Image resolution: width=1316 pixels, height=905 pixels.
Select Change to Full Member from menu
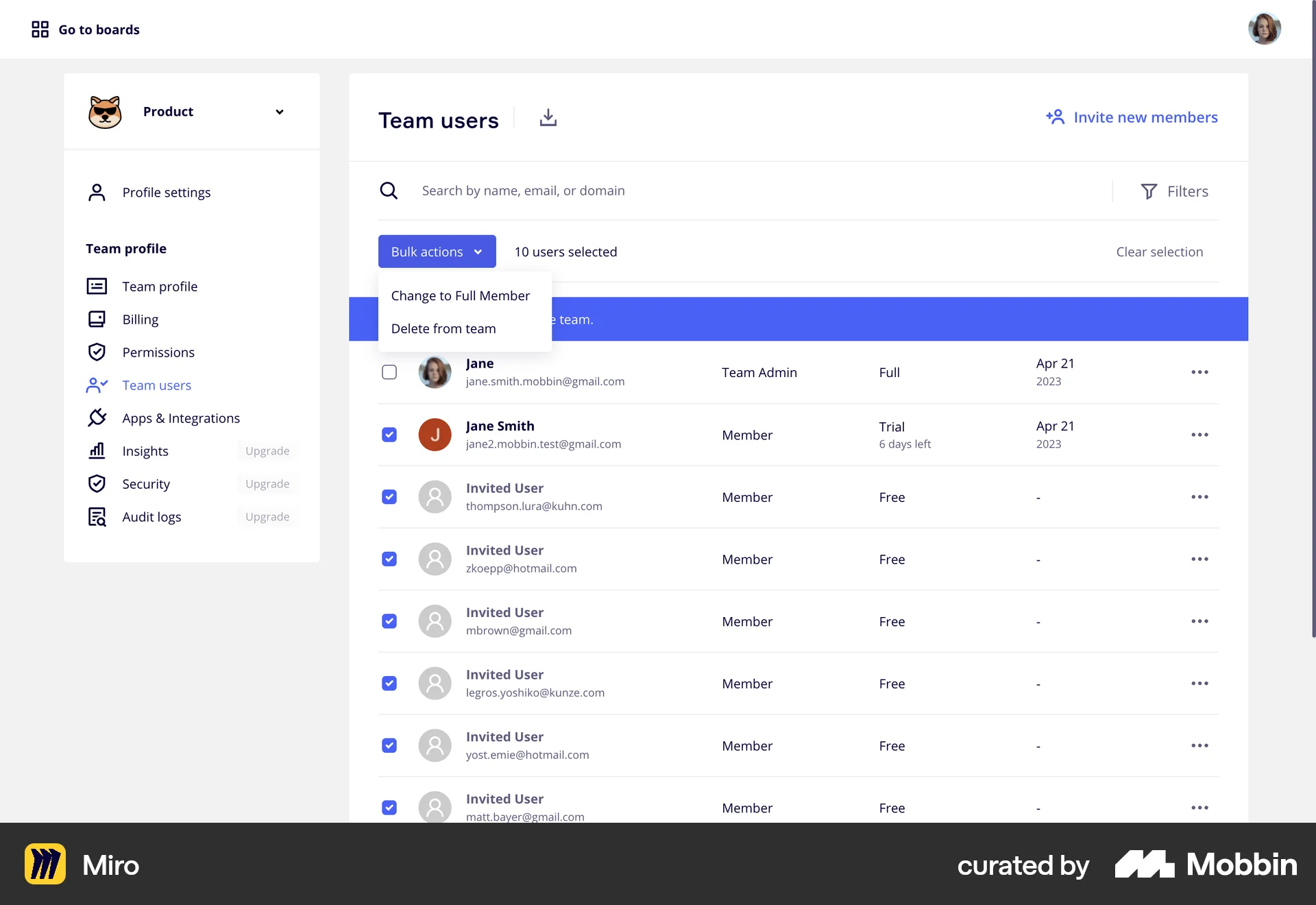pyautogui.click(x=460, y=295)
